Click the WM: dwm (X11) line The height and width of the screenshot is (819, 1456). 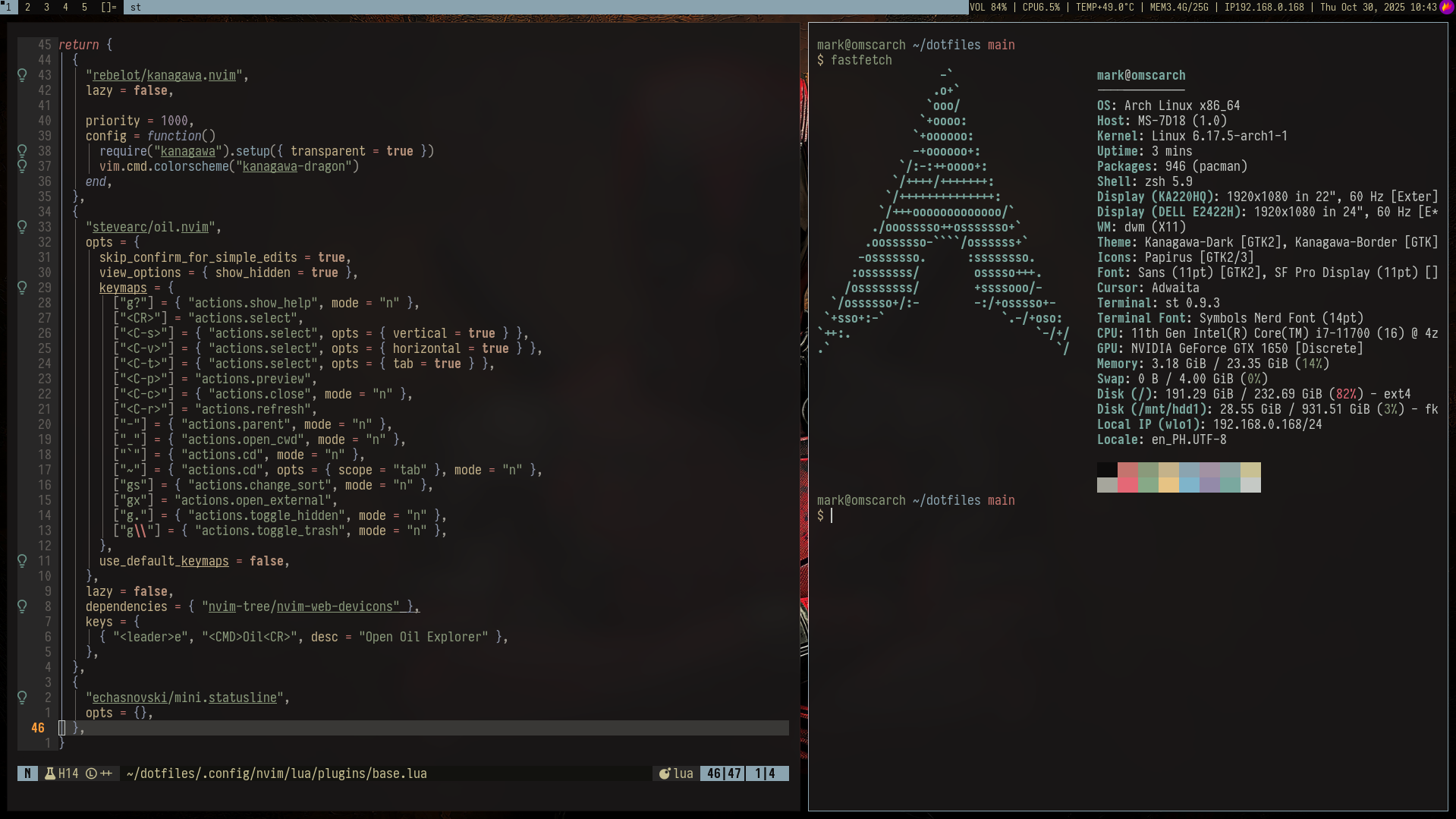point(1141,227)
